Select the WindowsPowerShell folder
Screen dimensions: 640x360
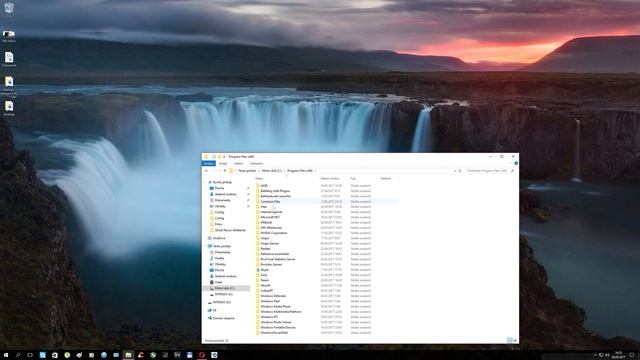[274, 333]
